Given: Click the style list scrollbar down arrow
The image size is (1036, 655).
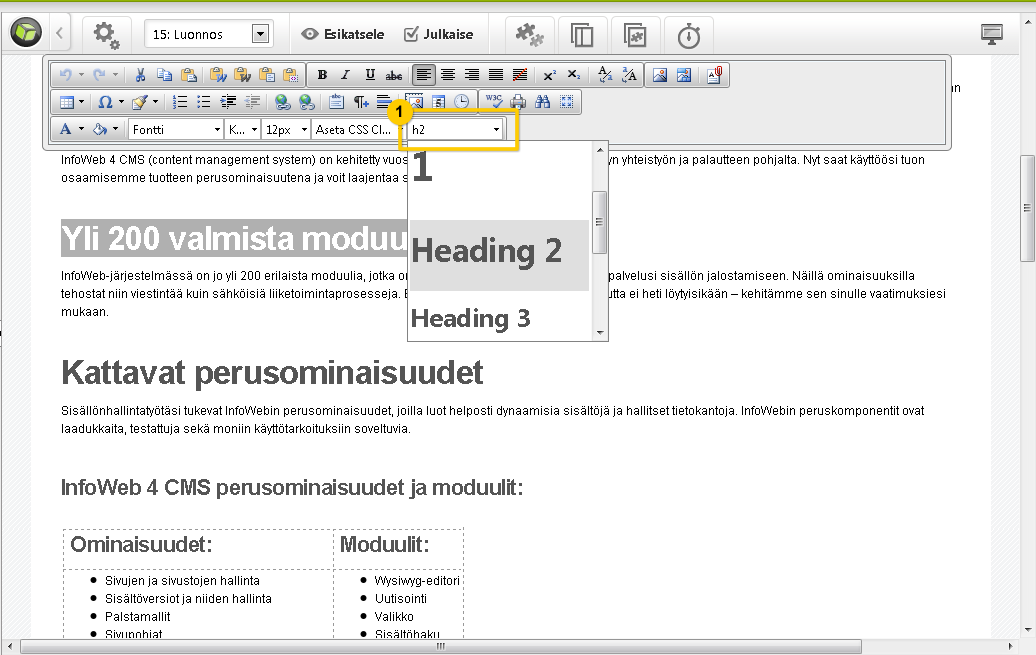Looking at the screenshot, I should (x=600, y=333).
